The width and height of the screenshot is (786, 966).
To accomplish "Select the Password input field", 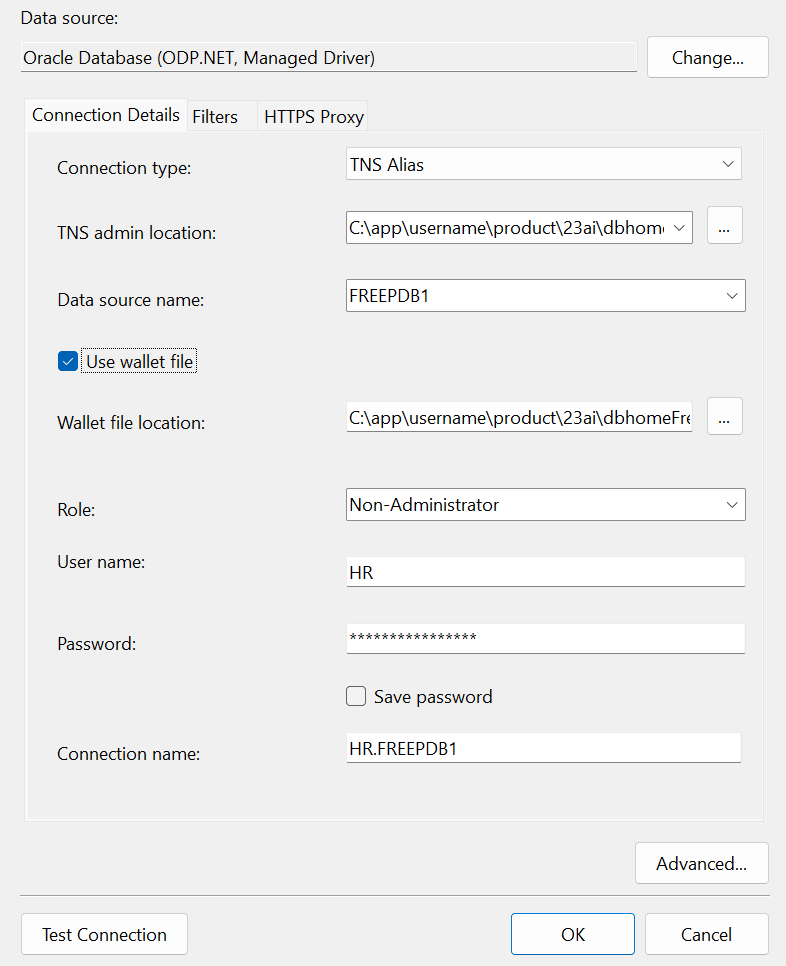I will [x=545, y=638].
